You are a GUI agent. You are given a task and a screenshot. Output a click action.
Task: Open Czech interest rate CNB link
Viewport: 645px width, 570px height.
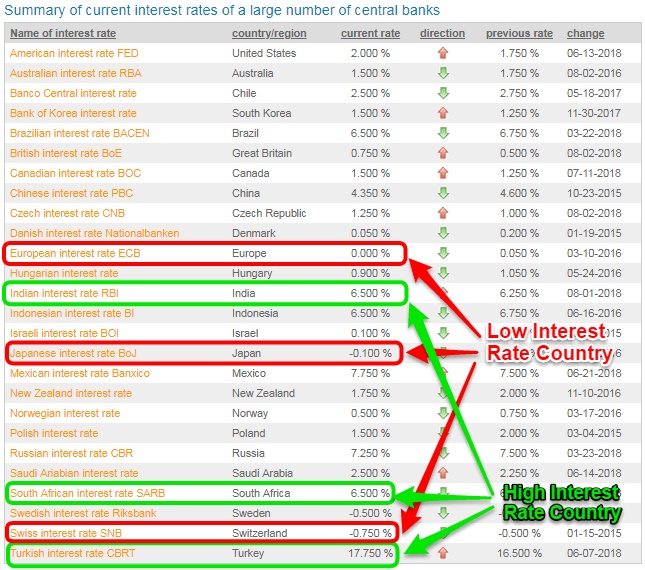[x=67, y=213]
